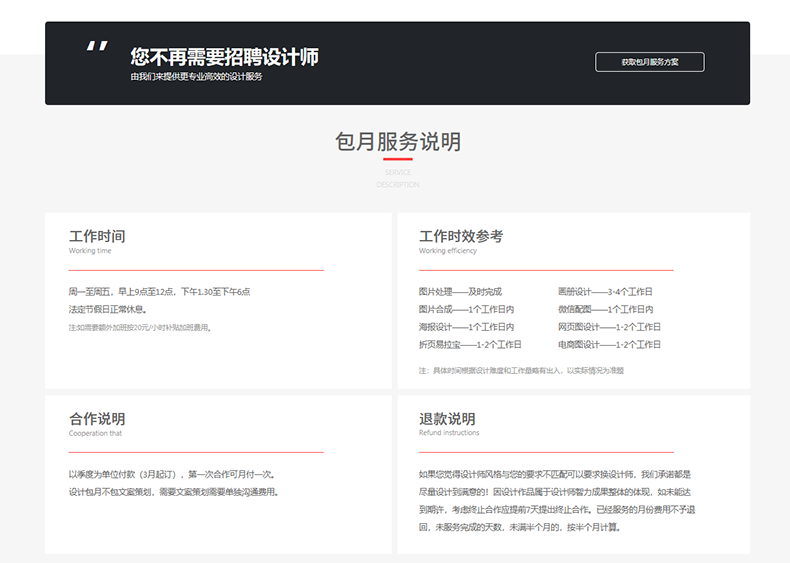
Task: Click the 画册设计——3-4个工作日 entry
Action: tap(605, 292)
